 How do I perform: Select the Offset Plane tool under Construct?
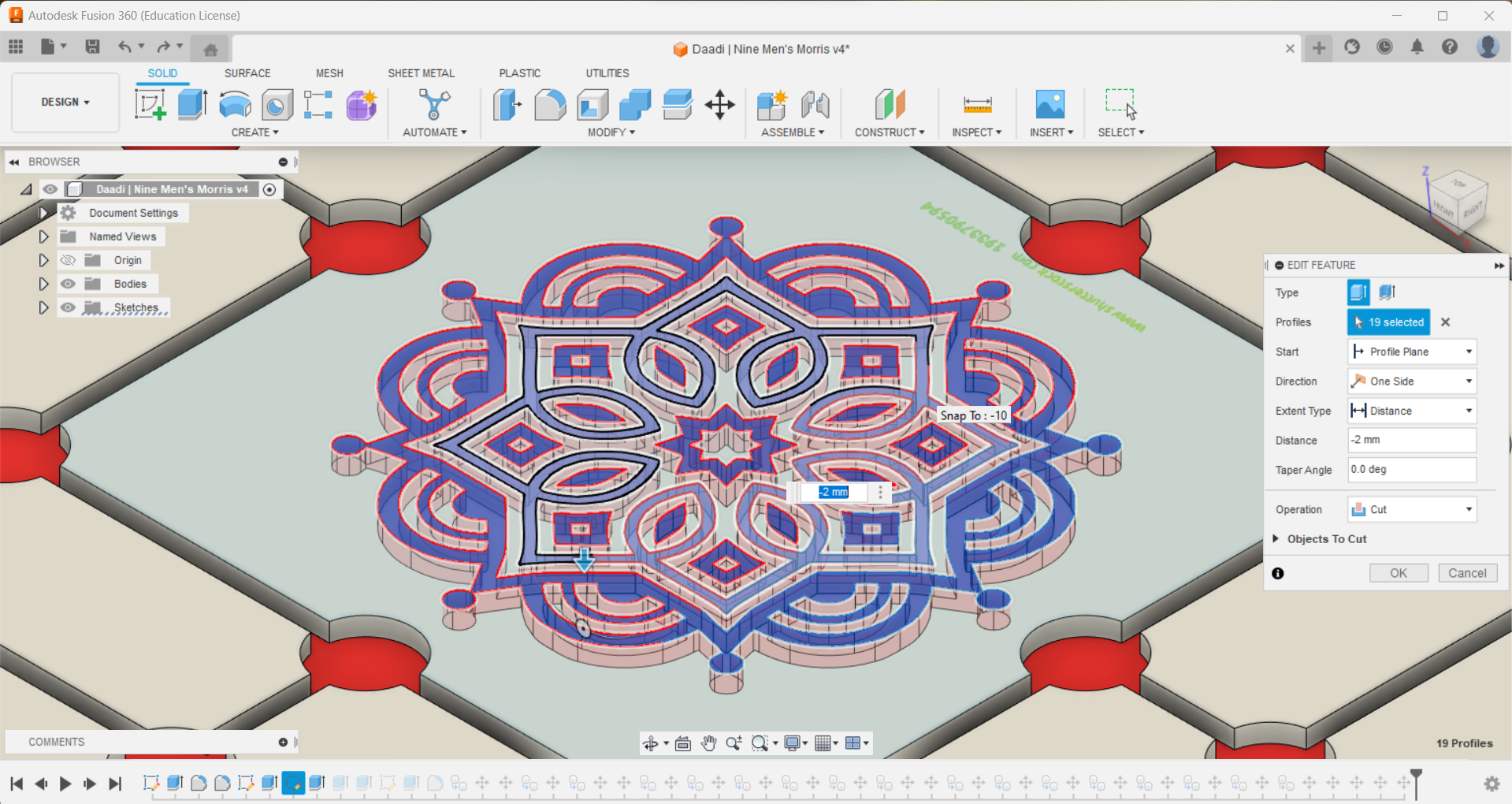click(889, 105)
